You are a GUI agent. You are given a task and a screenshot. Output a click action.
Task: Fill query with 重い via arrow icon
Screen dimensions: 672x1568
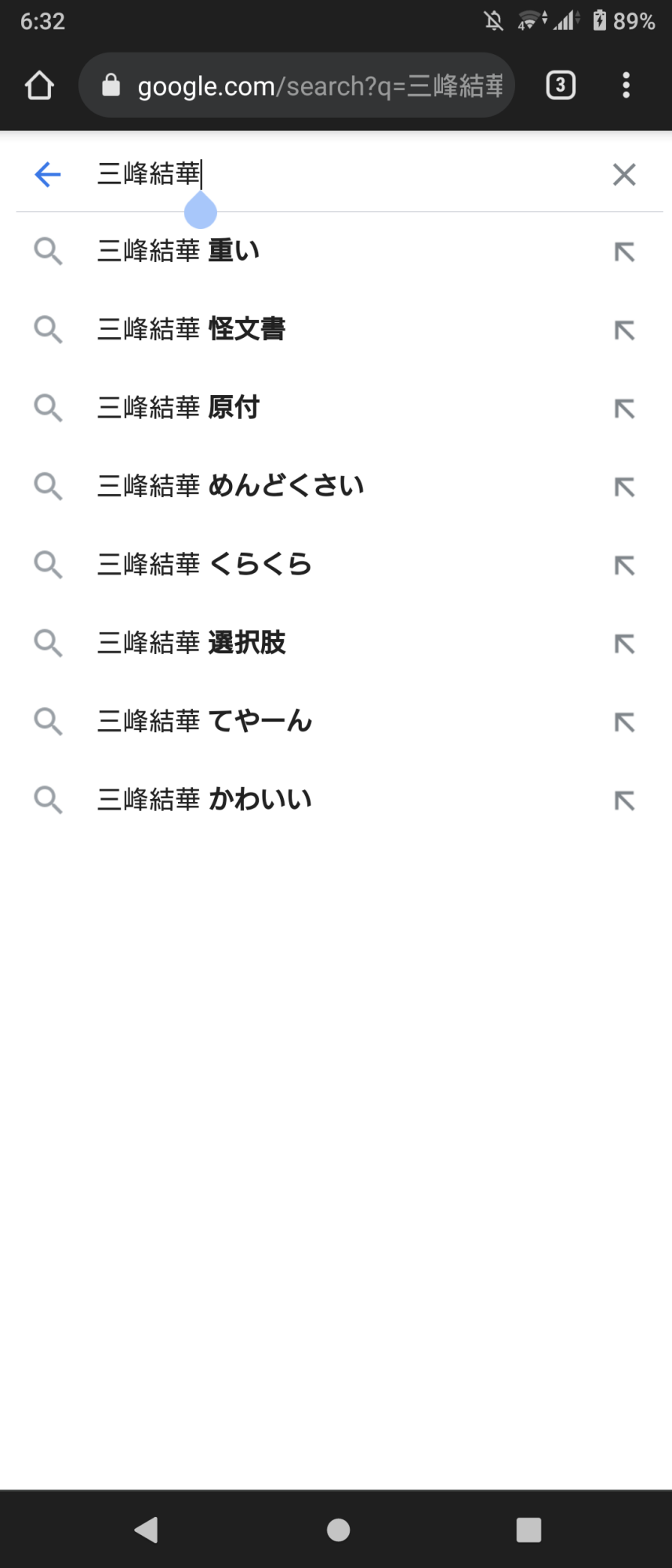(624, 252)
